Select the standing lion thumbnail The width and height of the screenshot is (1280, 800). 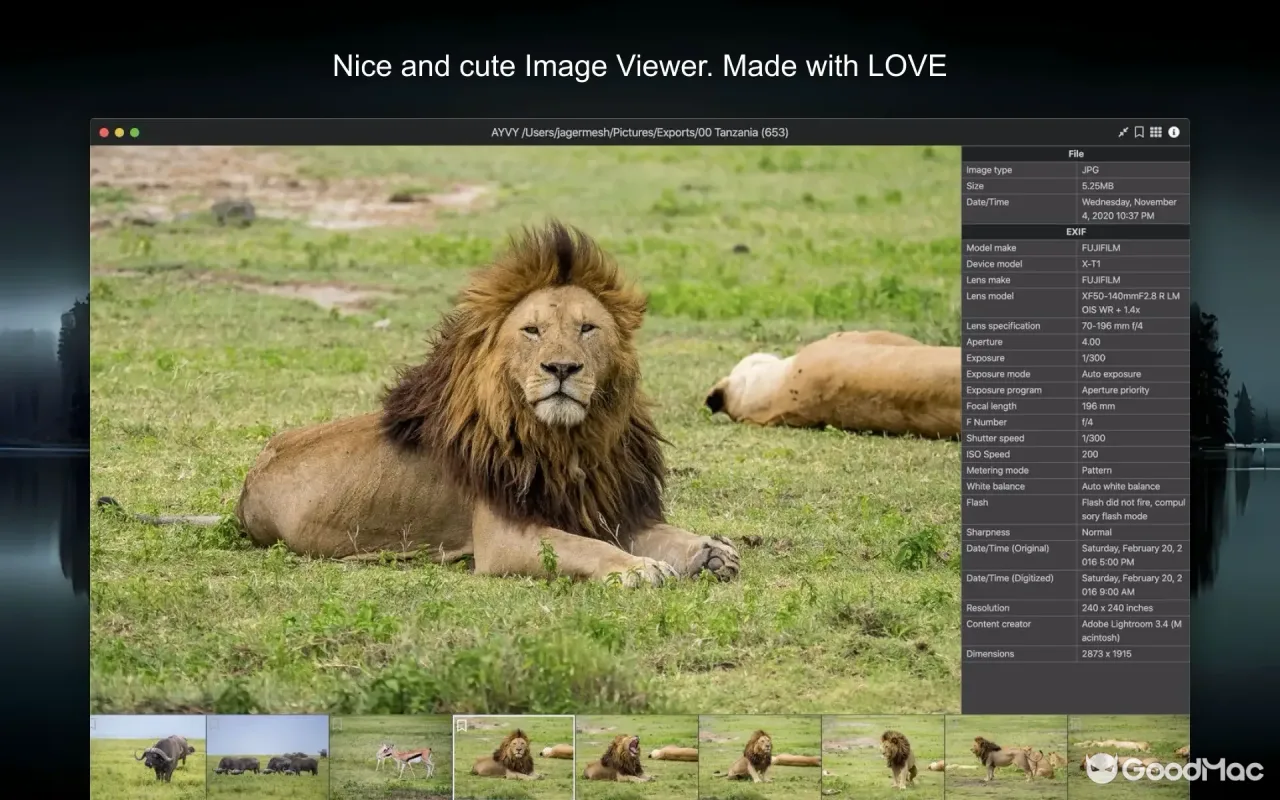(x=883, y=757)
